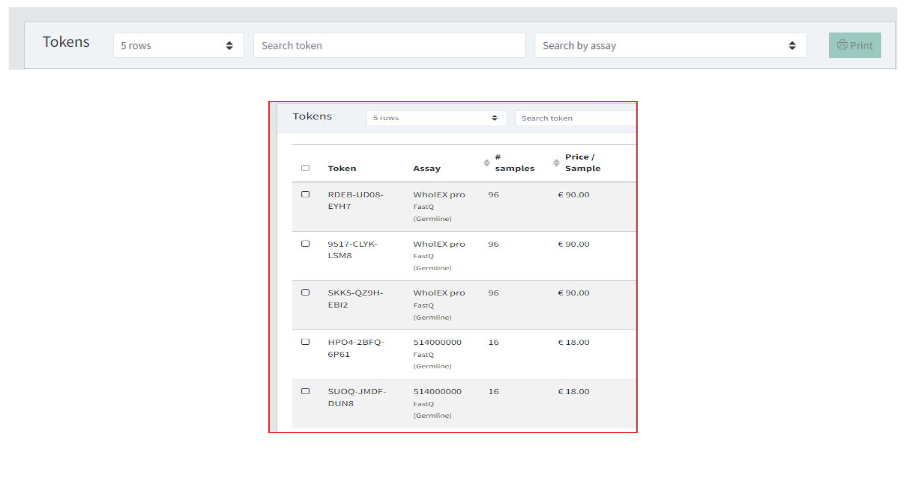Check the HPO4-2BFQ-6P61 row checkbox
906x484 pixels.
(x=305, y=342)
